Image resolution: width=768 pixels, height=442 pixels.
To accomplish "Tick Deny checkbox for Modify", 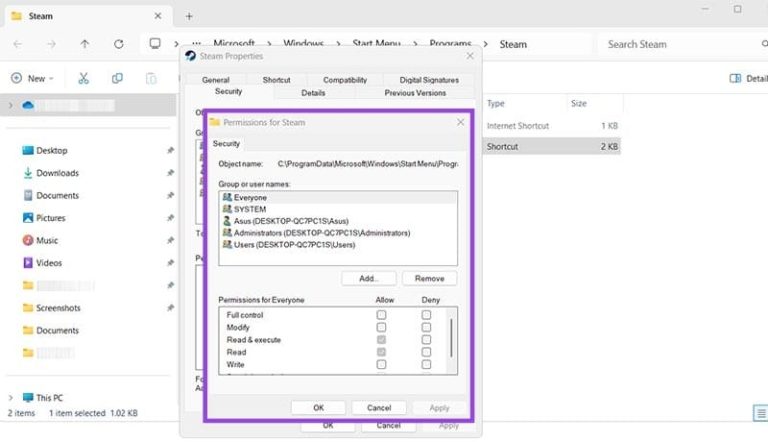I will coord(426,327).
